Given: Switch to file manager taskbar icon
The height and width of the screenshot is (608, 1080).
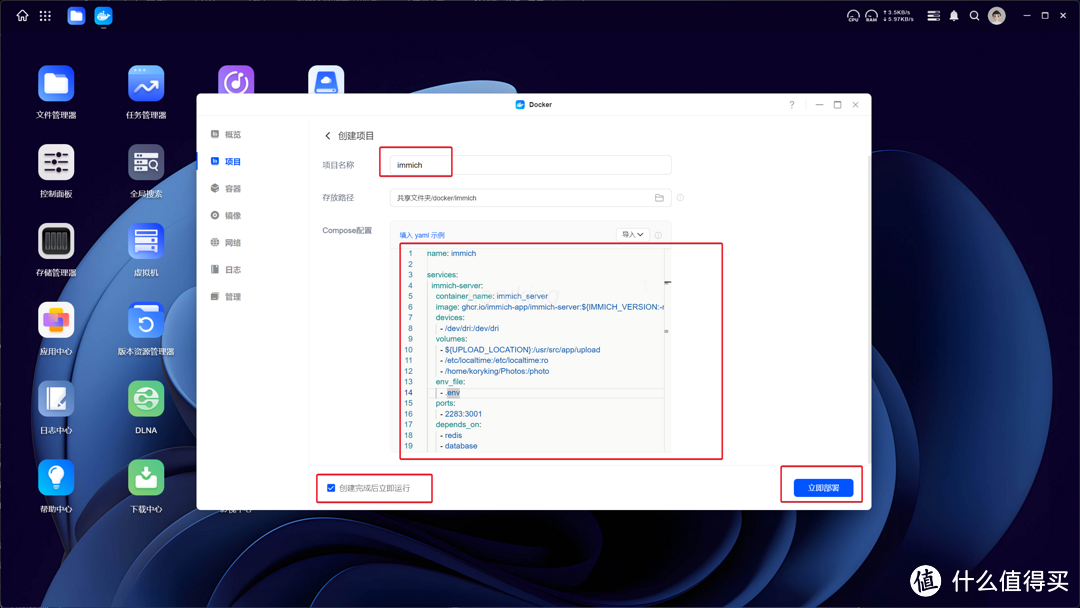Looking at the screenshot, I should (x=76, y=15).
